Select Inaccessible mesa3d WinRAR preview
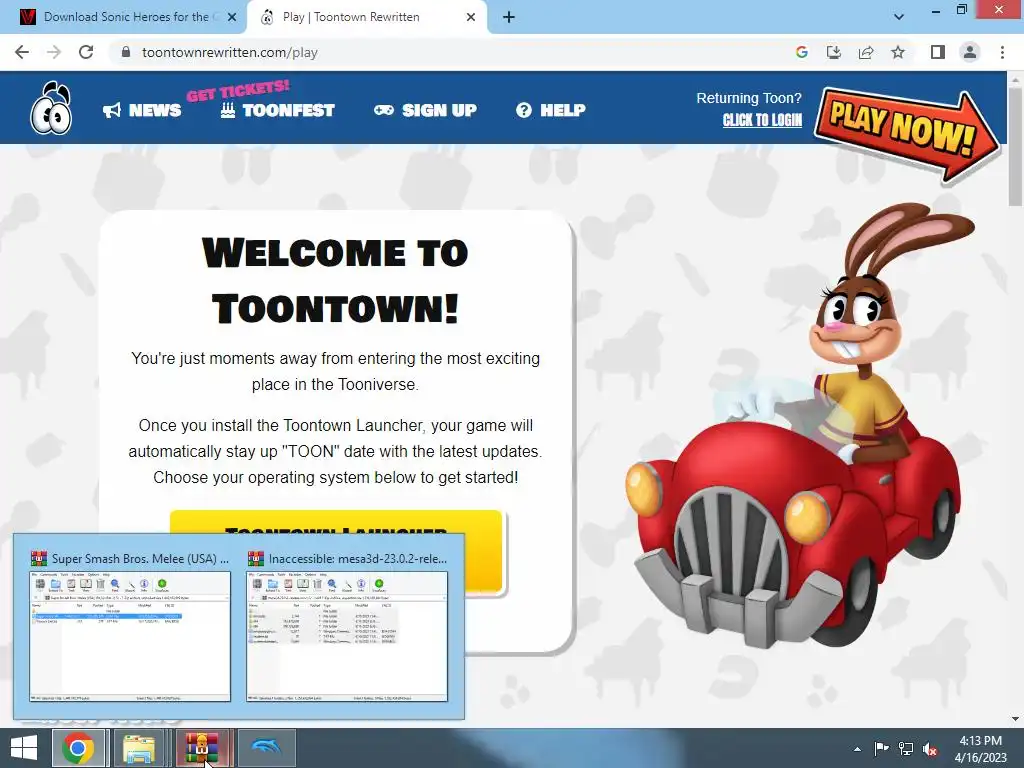 coord(347,627)
